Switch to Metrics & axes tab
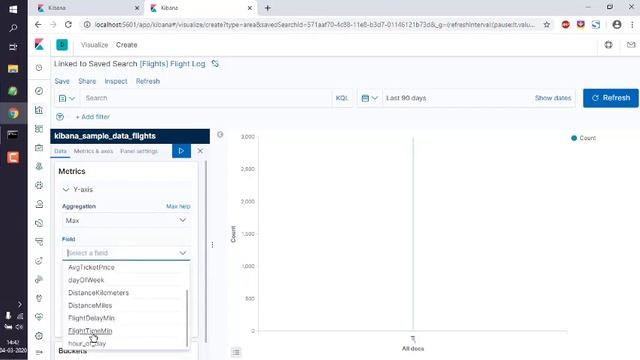 [93, 151]
